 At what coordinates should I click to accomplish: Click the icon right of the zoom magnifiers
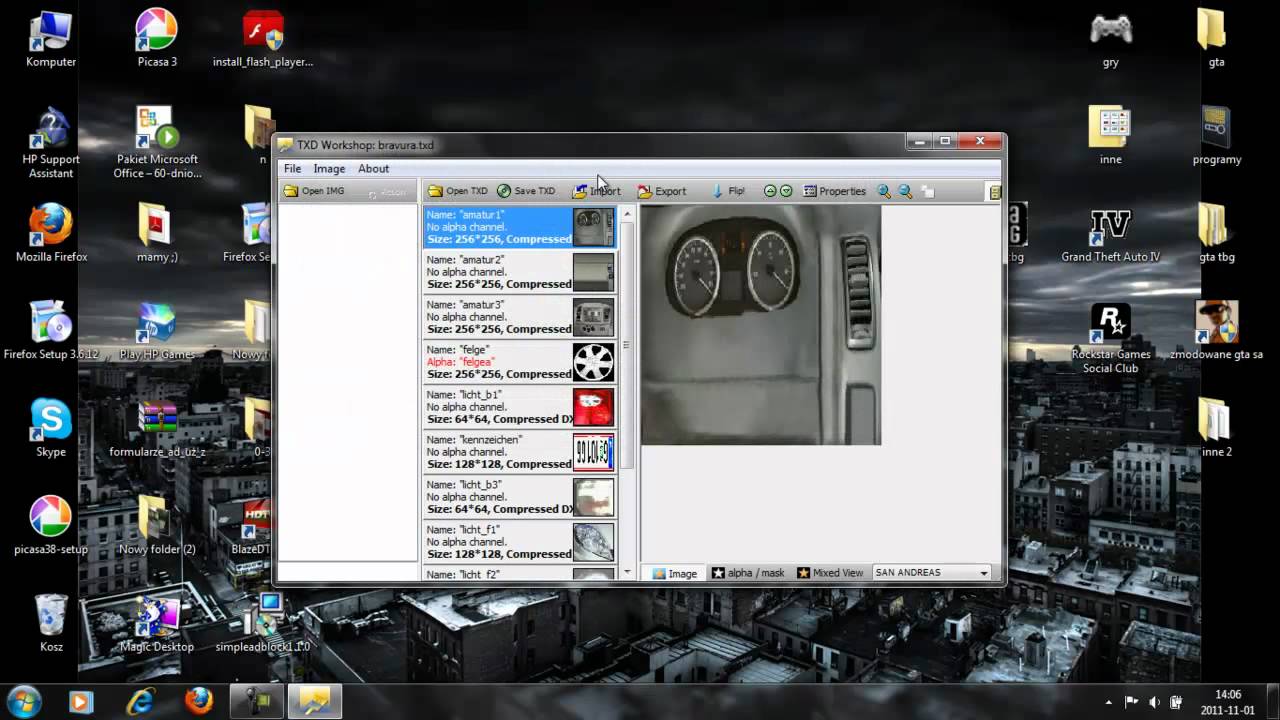(x=927, y=191)
